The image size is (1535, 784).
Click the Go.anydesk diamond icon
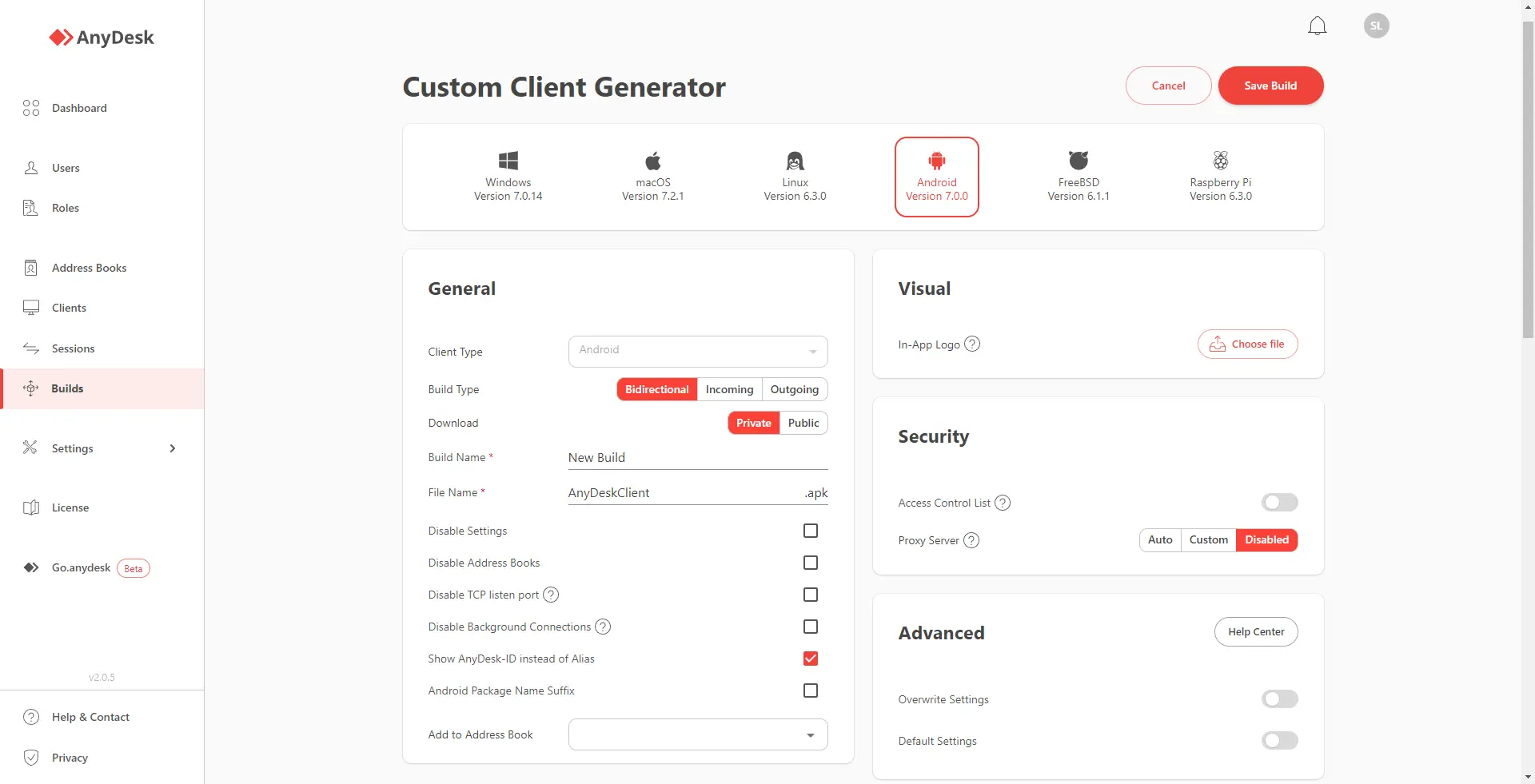point(31,567)
